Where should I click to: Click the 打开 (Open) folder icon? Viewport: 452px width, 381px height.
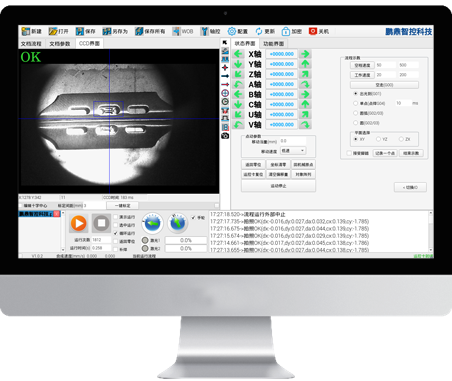[53, 31]
